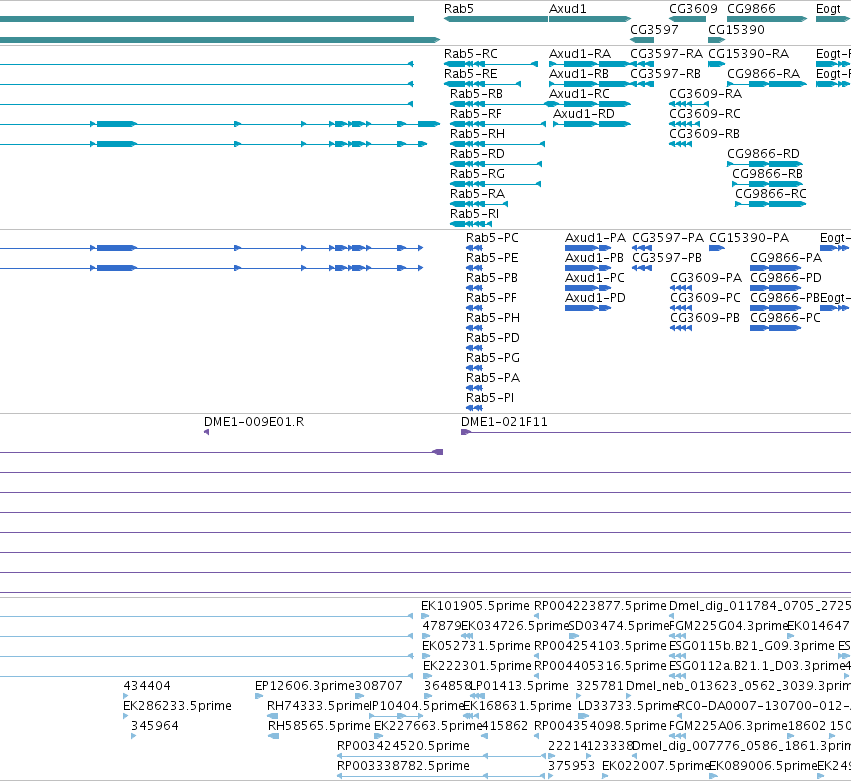Select transcript Rab5-RC
The image size is (851, 781).
coord(471,54)
